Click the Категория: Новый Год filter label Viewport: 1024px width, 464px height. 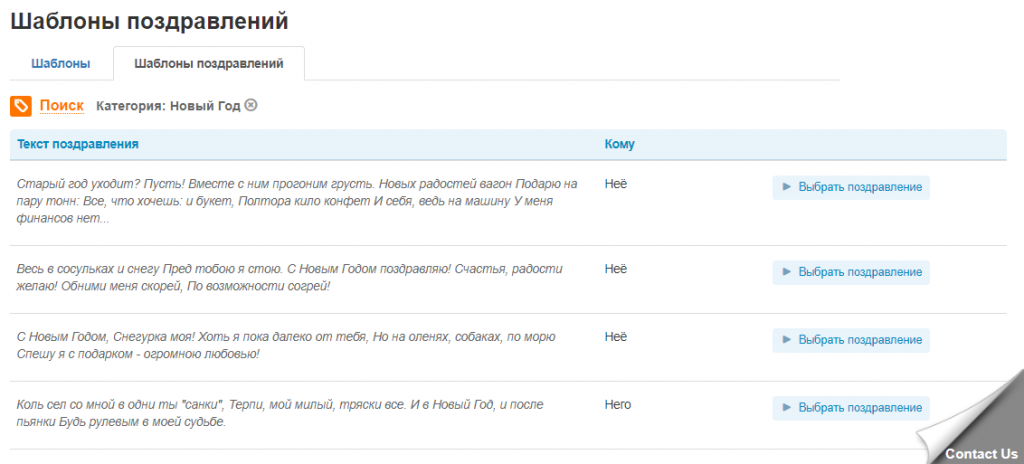(x=168, y=105)
